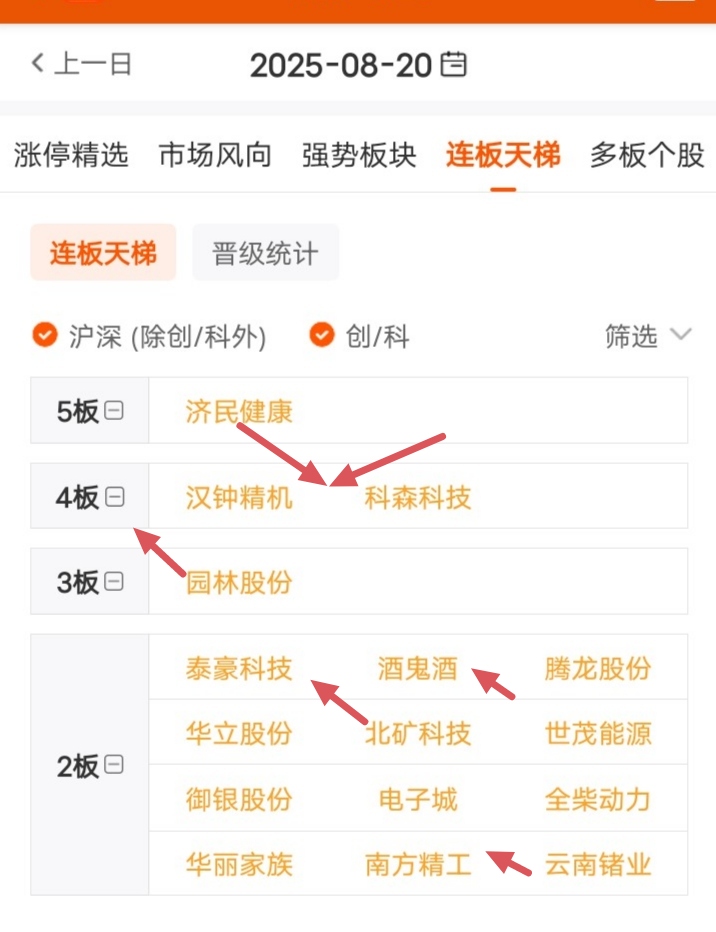Viewport: 716px width, 932px height.
Task: Tap the back chevron beside 上一日
Action: point(37,63)
